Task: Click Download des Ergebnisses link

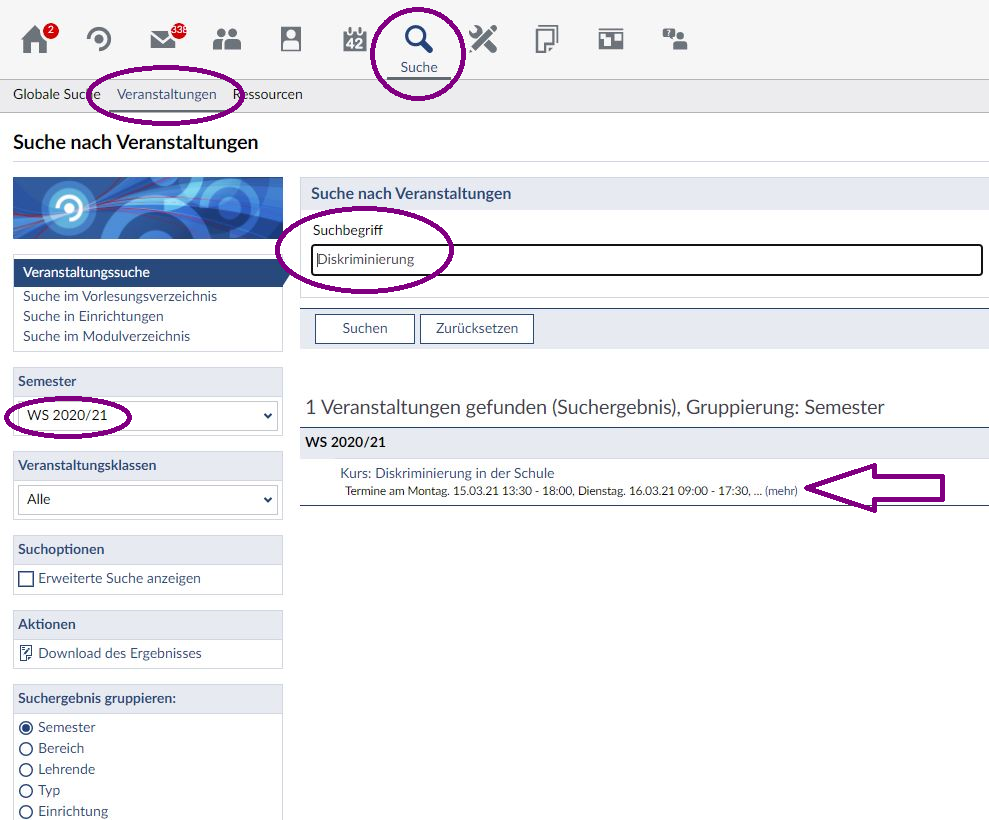Action: 120,653
